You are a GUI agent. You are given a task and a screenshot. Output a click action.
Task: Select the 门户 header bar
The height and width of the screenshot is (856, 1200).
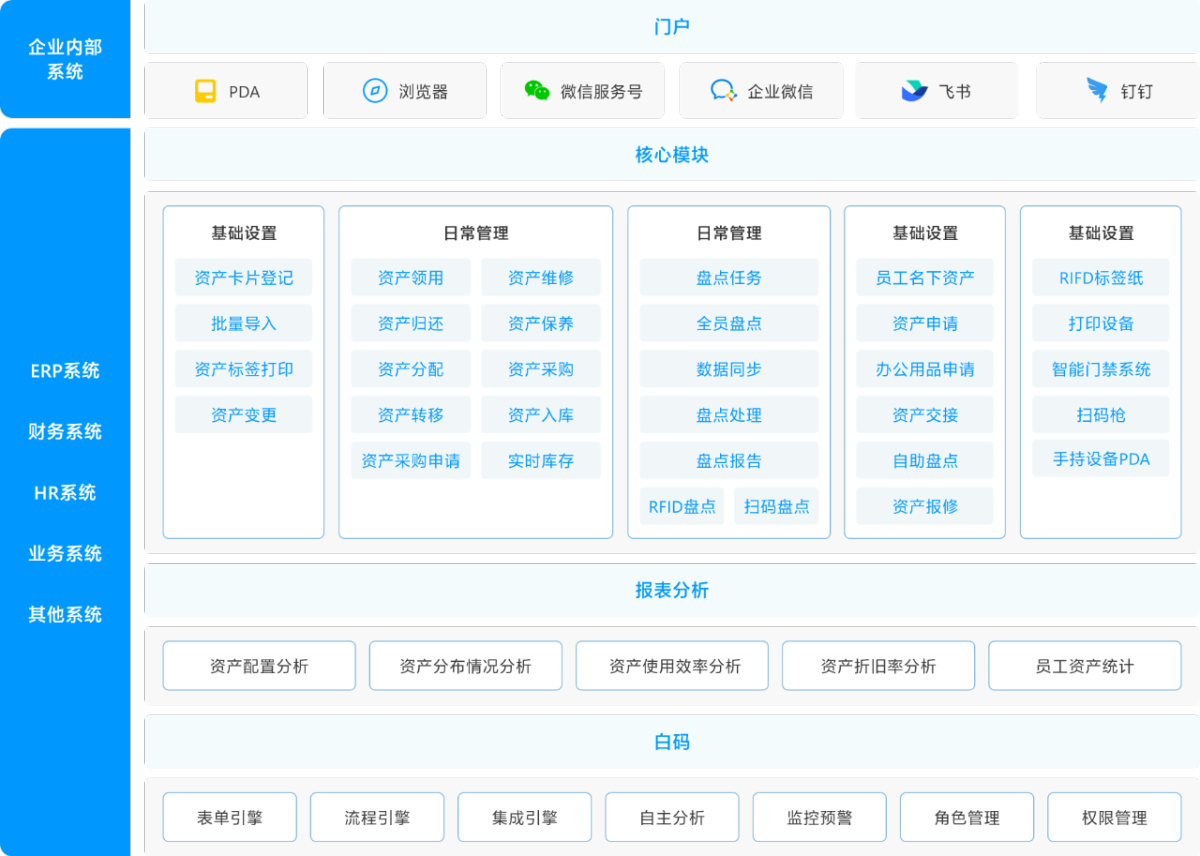[x=671, y=27]
